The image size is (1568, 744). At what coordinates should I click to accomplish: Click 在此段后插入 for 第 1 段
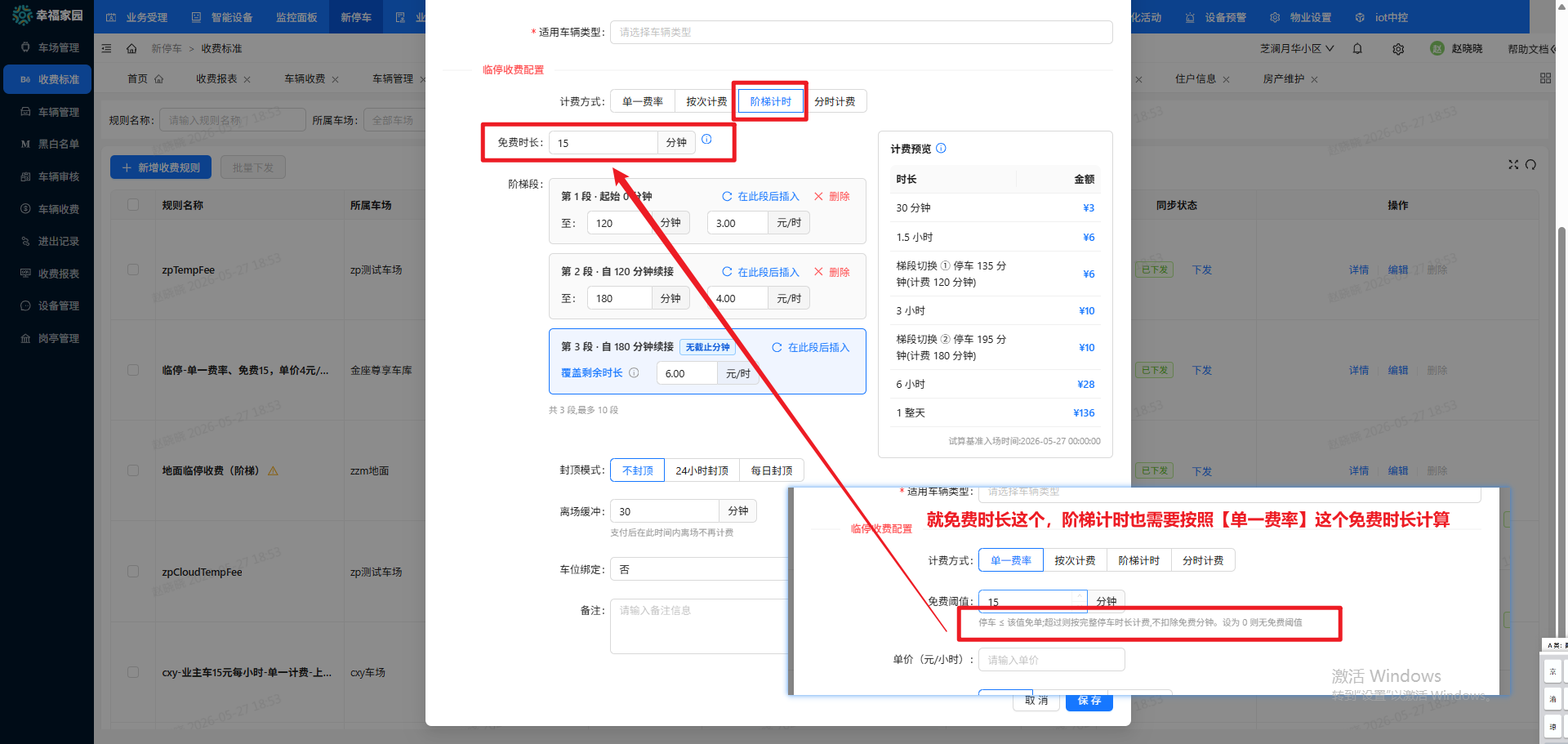pos(760,196)
